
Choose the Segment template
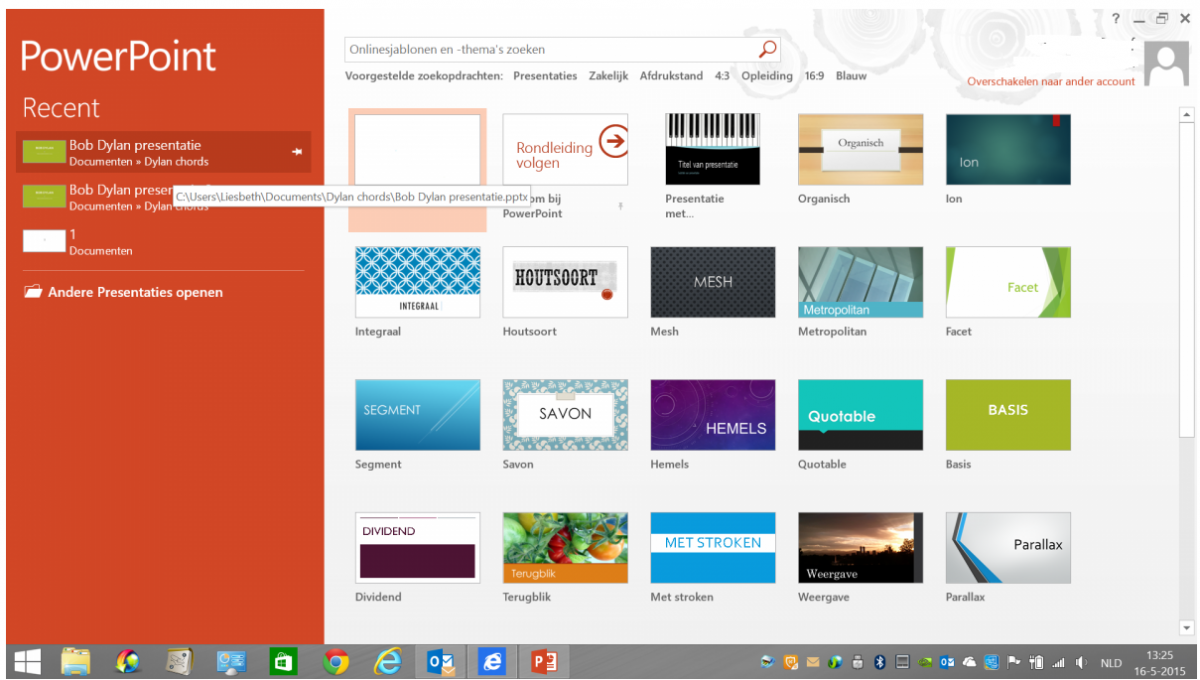pos(417,415)
